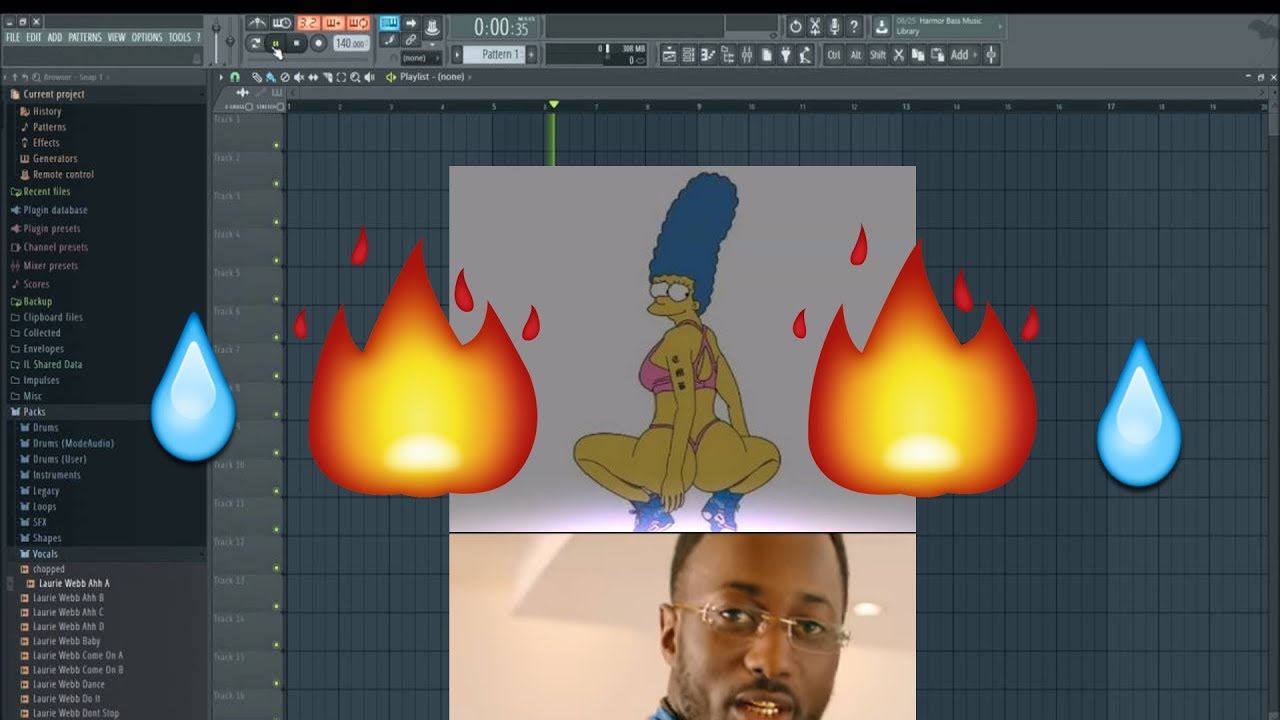Click the pause button in transport
The width and height of the screenshot is (1280, 720).
[276, 43]
